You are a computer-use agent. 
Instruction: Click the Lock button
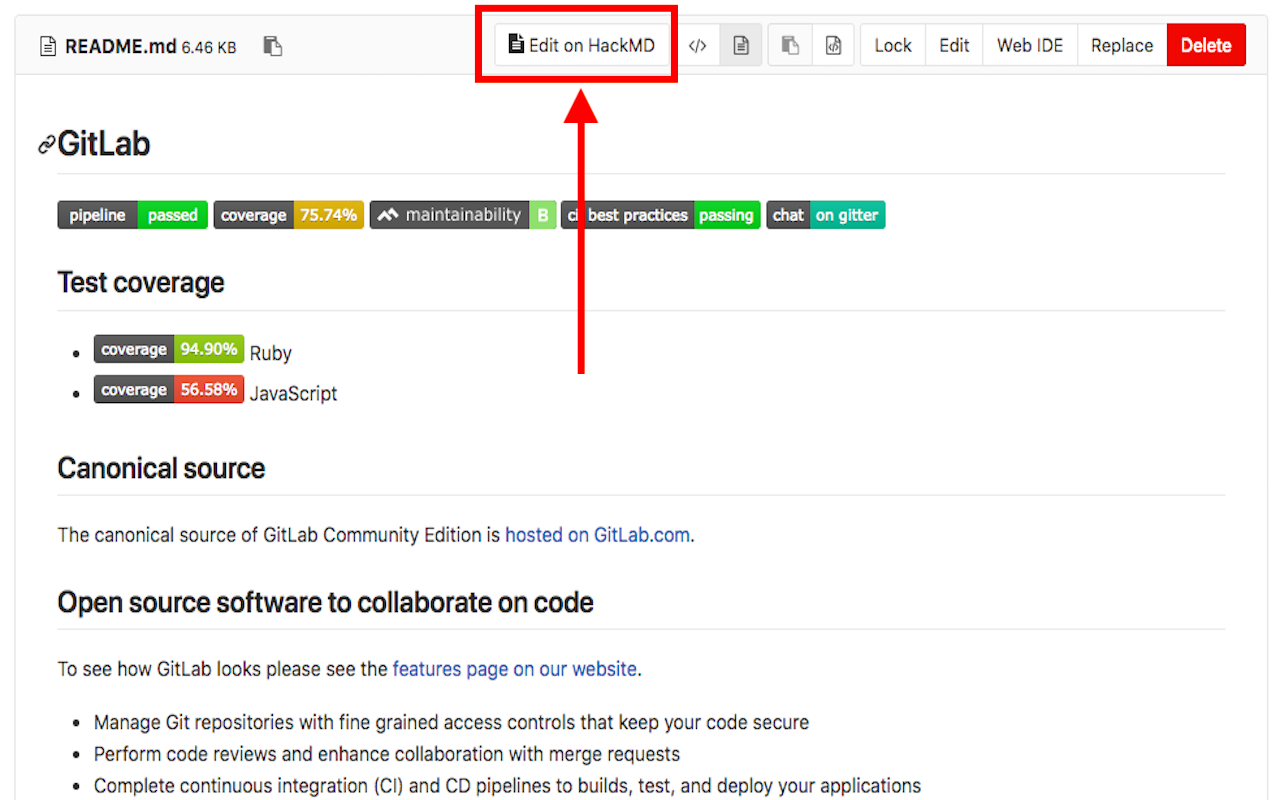(x=893, y=45)
